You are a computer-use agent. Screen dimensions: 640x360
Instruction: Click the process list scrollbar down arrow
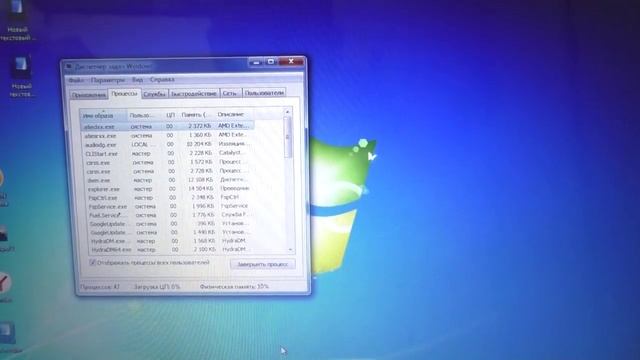tap(290, 249)
